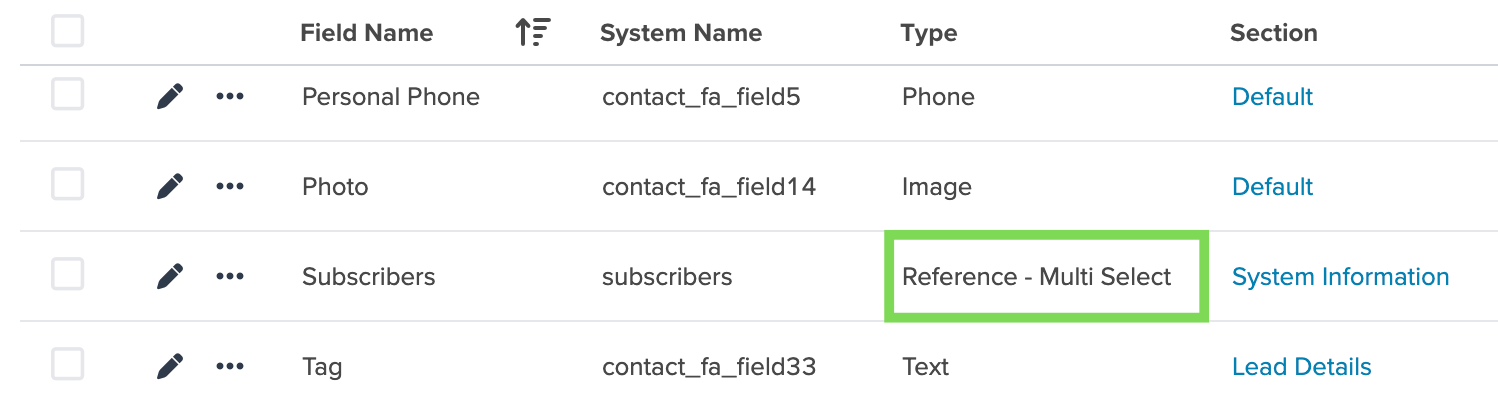Open Default section link for Photo
The width and height of the screenshot is (1498, 410).
(x=1272, y=187)
